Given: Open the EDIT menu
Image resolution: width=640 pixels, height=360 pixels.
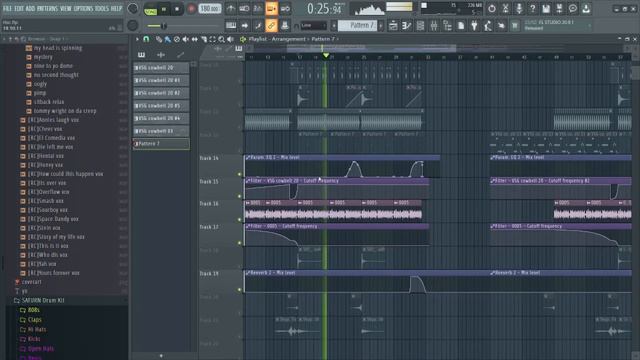Looking at the screenshot, I should (x=19, y=9).
